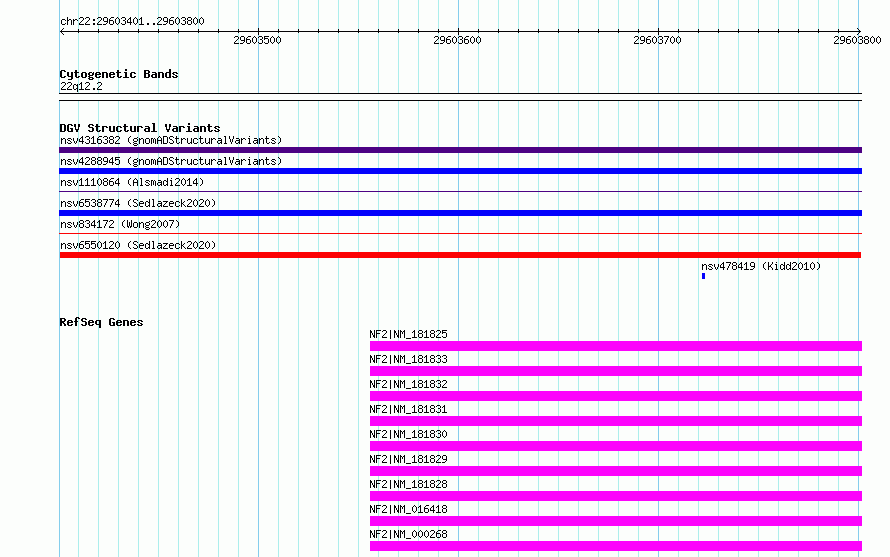The width and height of the screenshot is (890, 557).
Task: Click the Cytogenetic Bands track heading
Action: pyautogui.click(x=119, y=74)
